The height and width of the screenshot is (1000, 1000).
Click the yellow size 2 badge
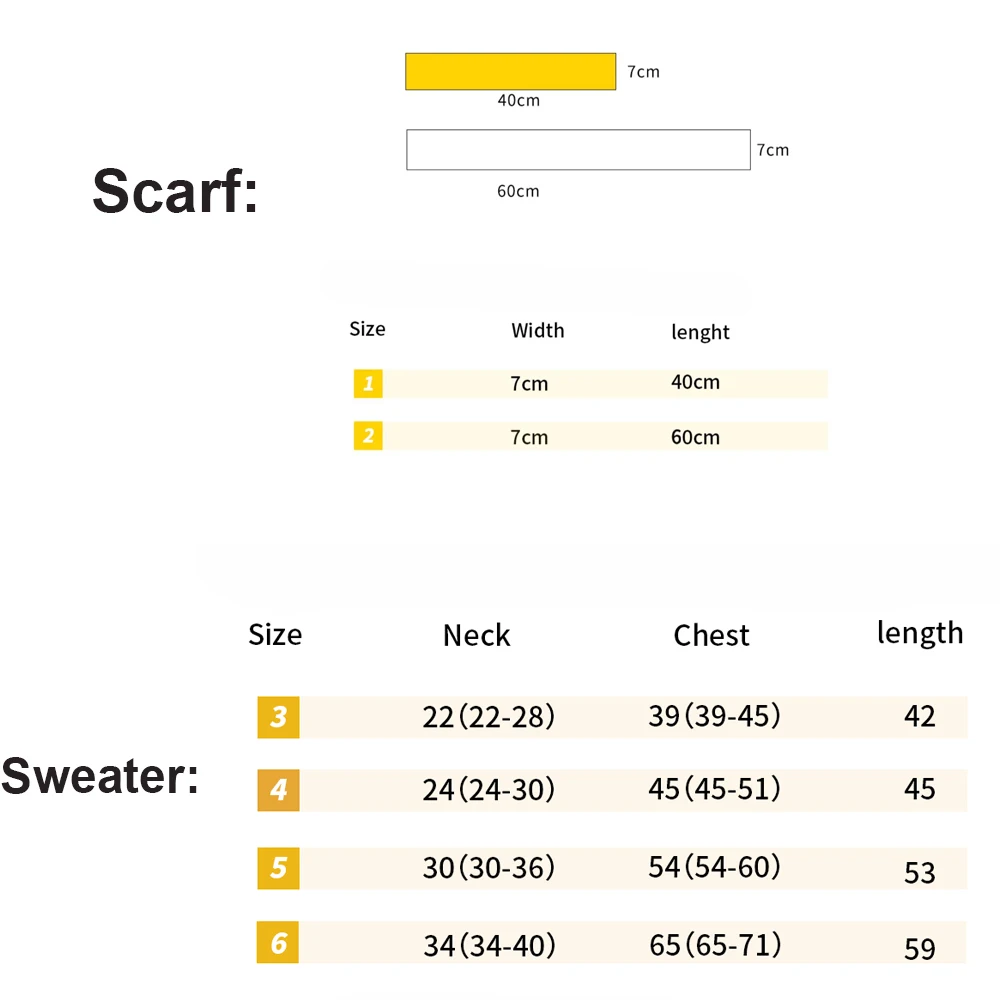[368, 436]
